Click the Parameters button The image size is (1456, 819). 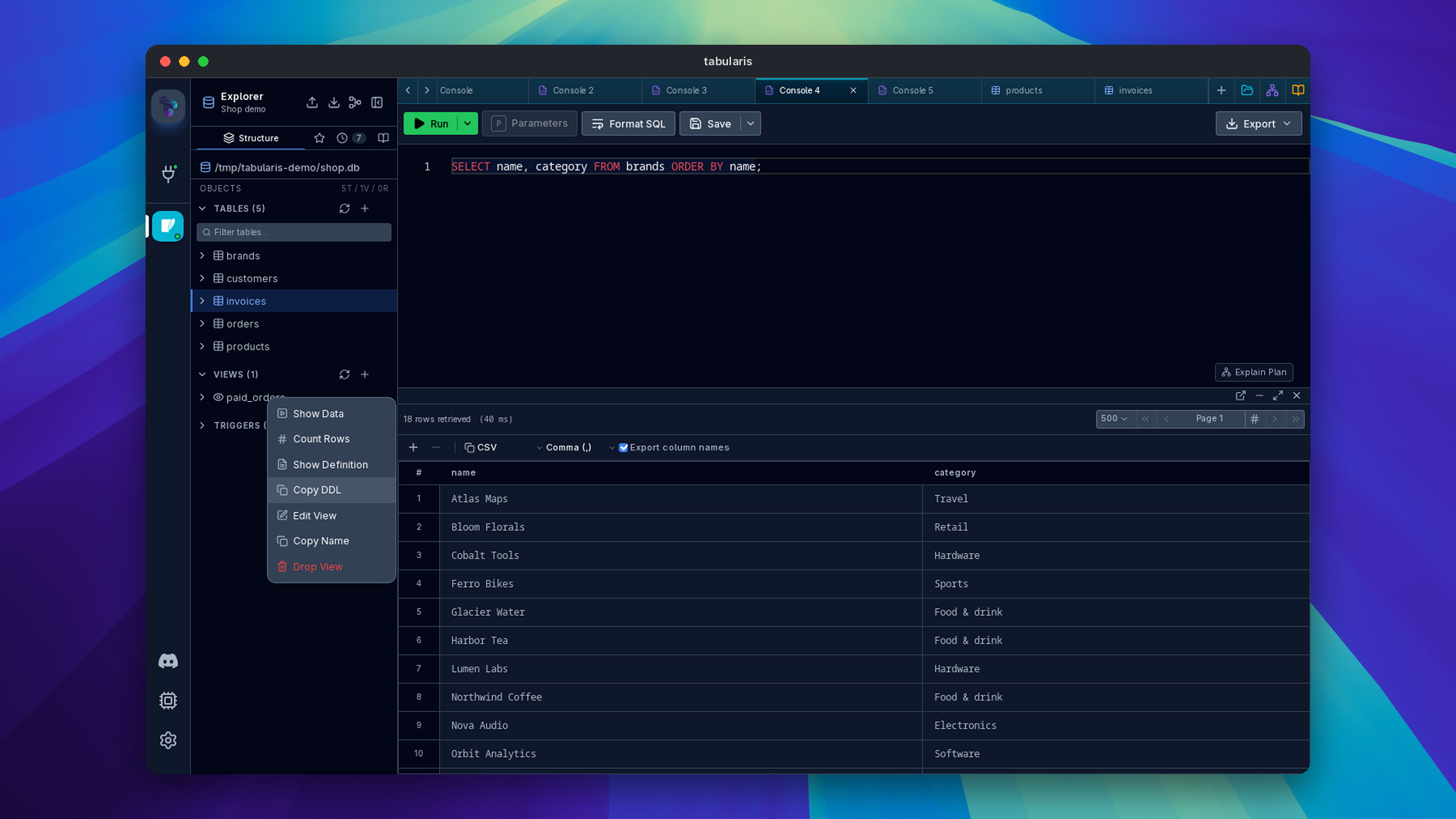[x=529, y=124]
